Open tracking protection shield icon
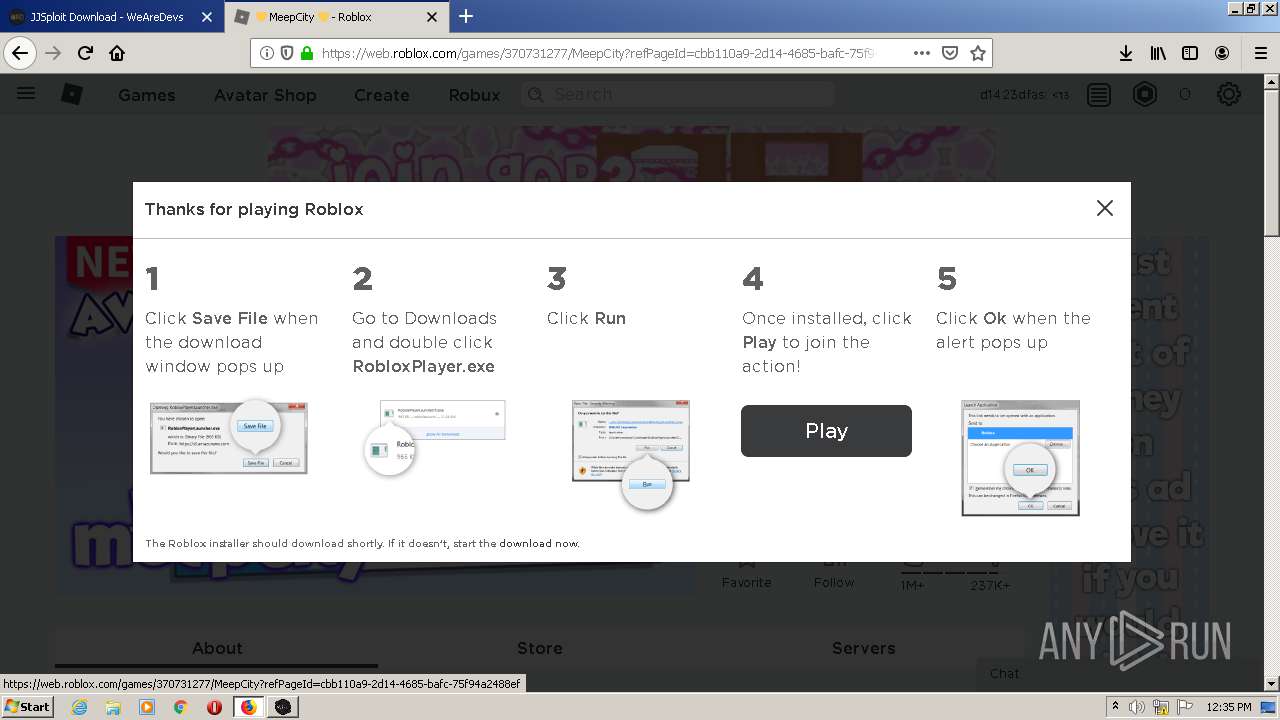 pyautogui.click(x=287, y=53)
